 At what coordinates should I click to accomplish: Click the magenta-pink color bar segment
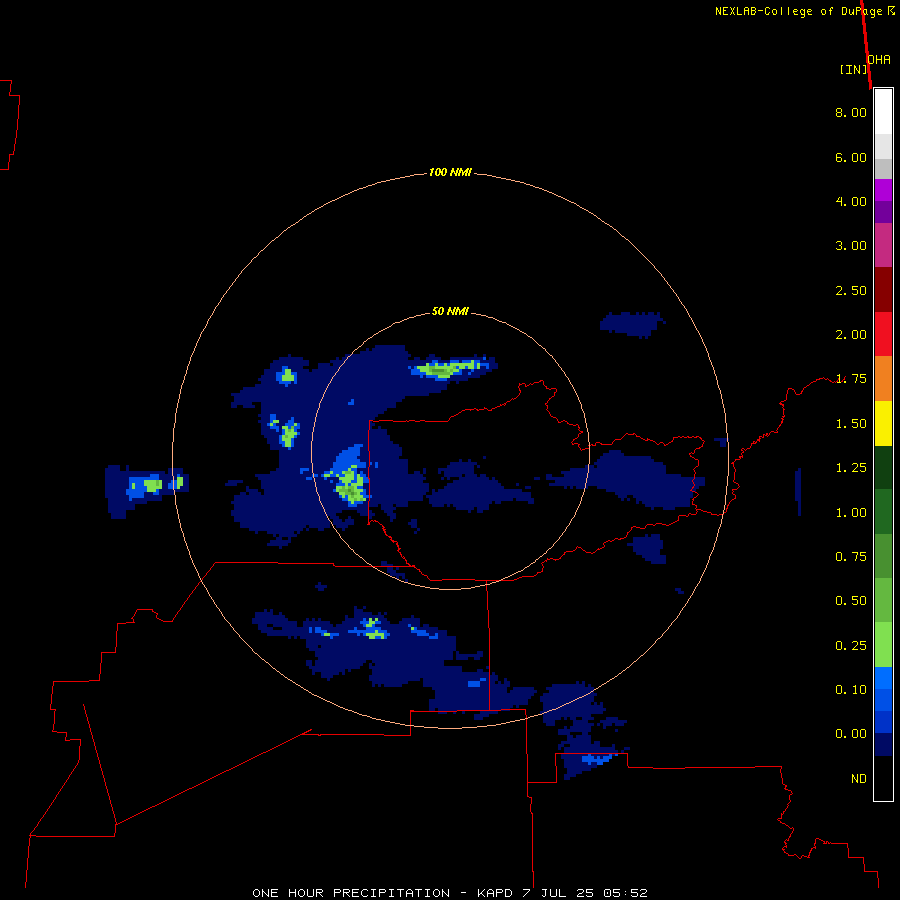click(883, 245)
